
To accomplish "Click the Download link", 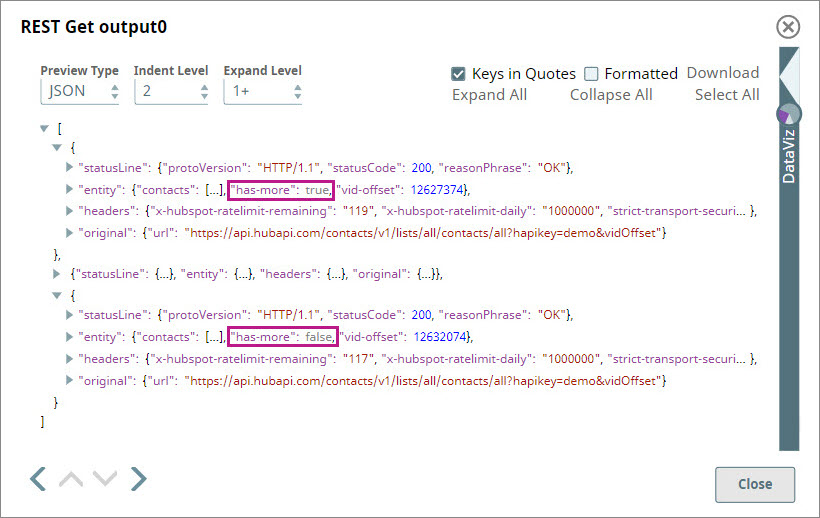I will 722,73.
